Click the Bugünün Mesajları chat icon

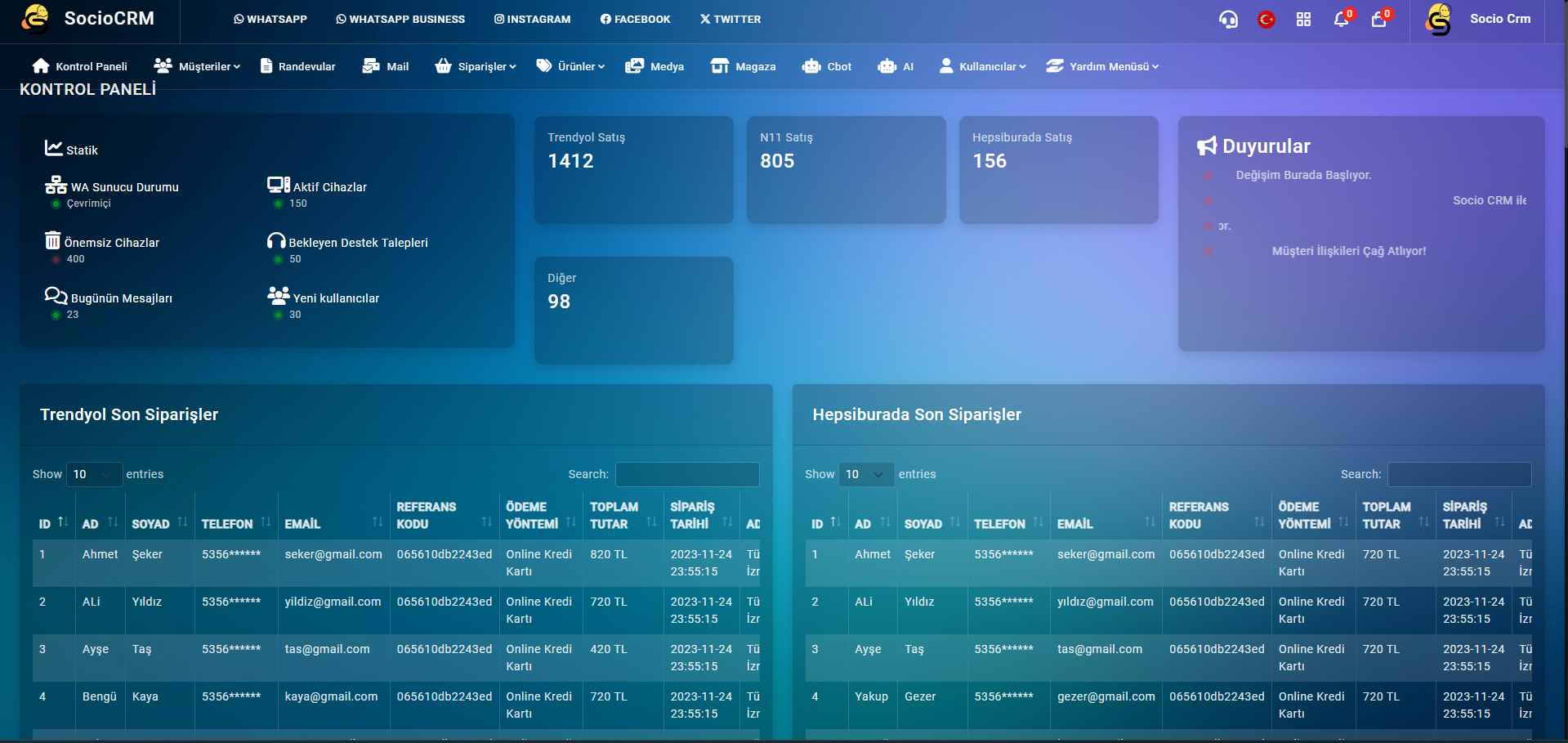[x=56, y=295]
